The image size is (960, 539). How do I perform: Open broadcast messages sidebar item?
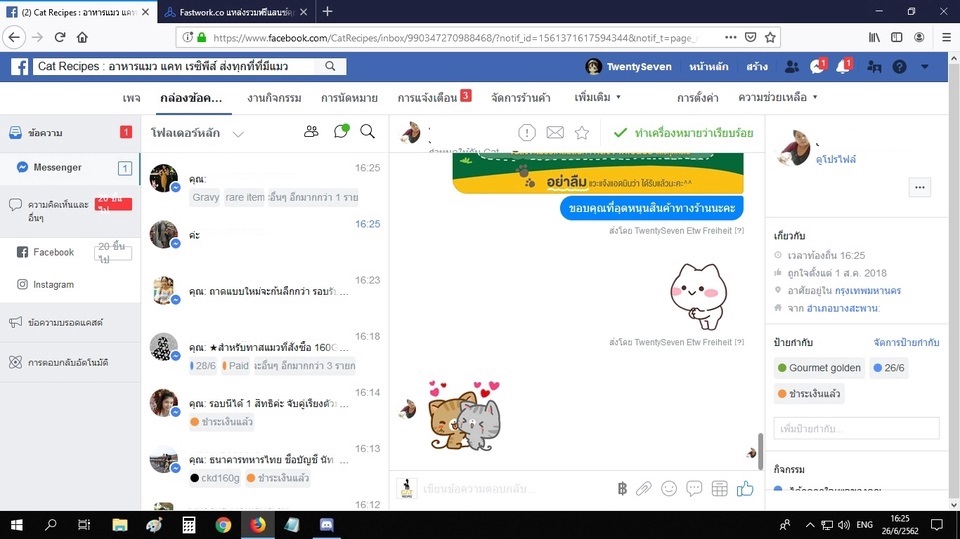click(x=70, y=322)
